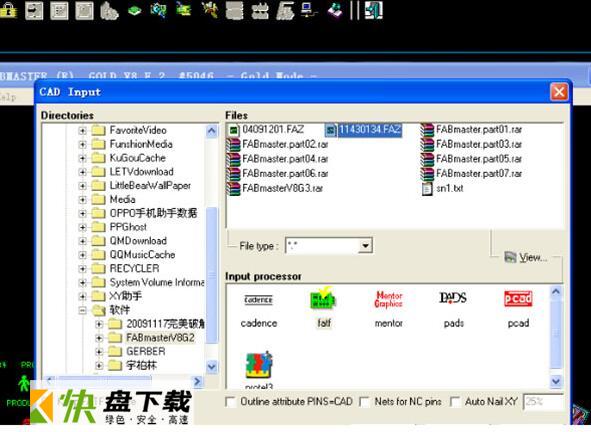The image size is (591, 432).
Task: Select FABmaster.part05.rar archive
Action: [x=472, y=159]
